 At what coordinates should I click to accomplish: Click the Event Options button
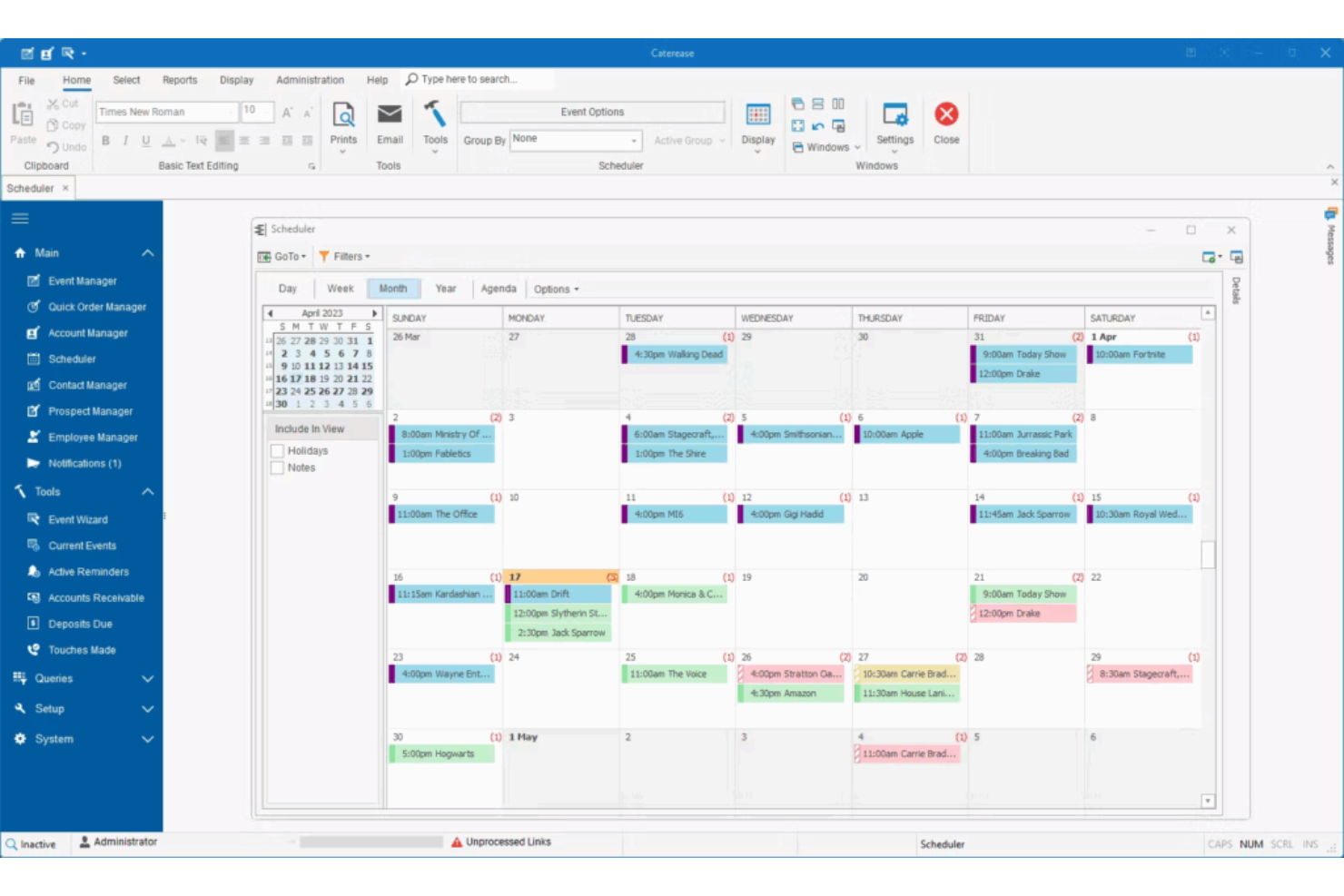click(x=592, y=112)
